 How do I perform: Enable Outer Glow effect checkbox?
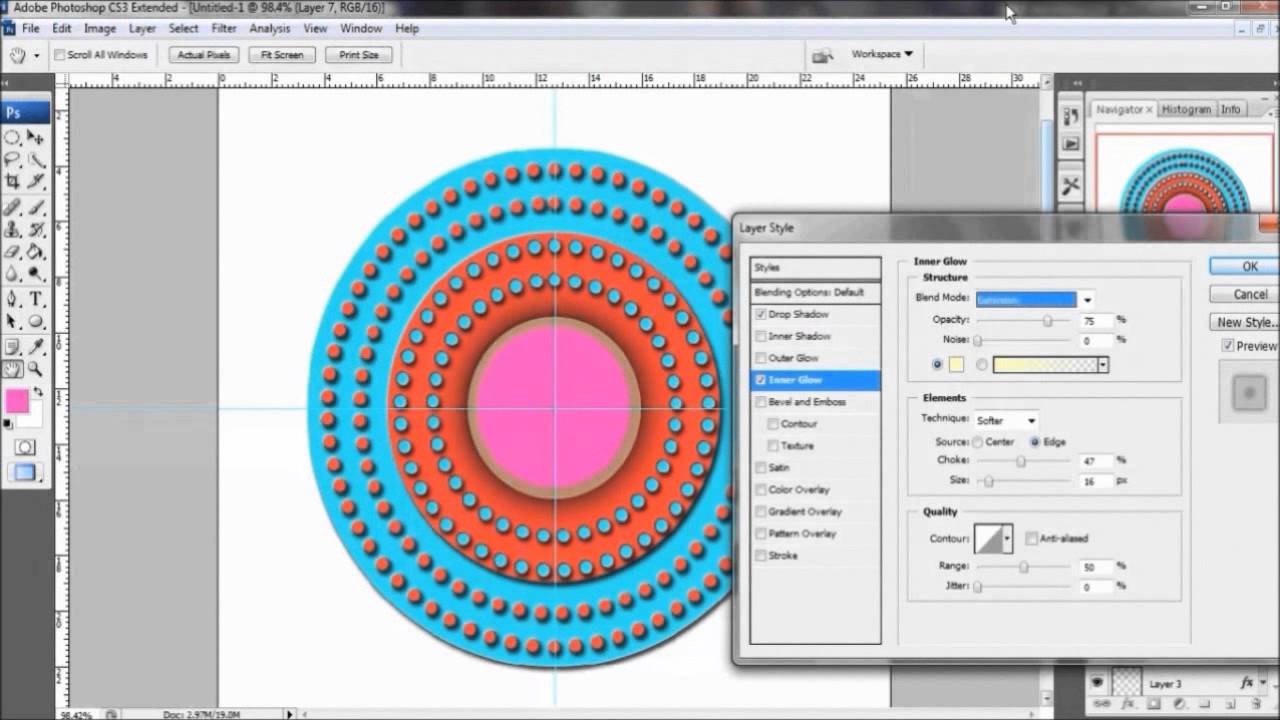point(762,358)
